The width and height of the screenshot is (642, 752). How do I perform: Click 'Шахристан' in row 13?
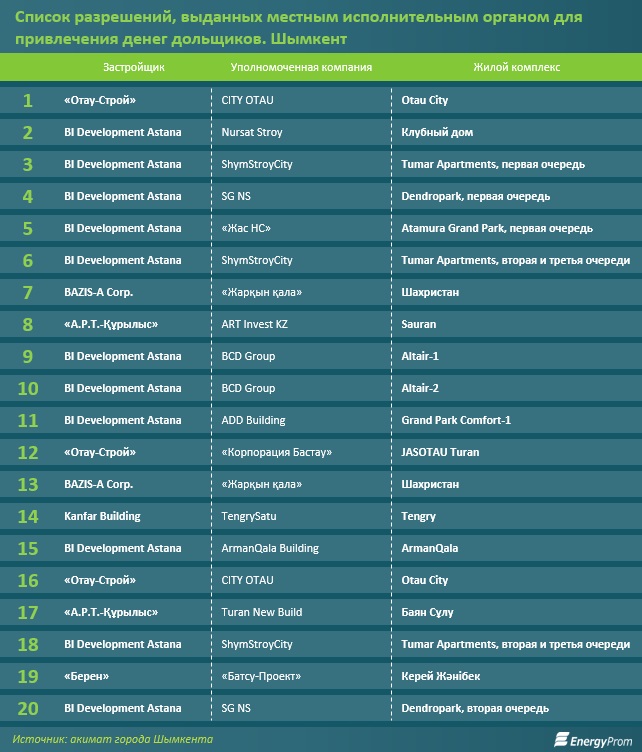[x=430, y=484]
